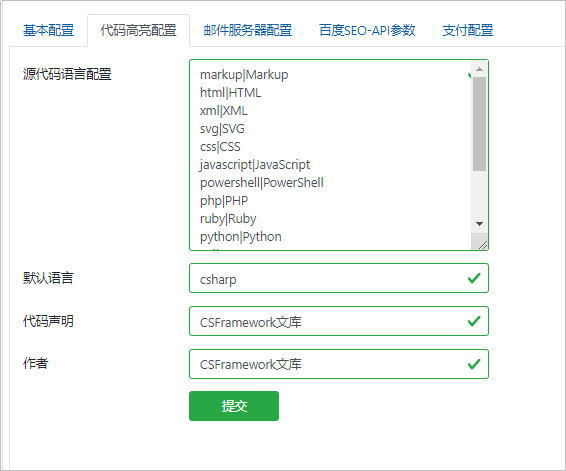Click into the 作者 text field
The width and height of the screenshot is (566, 471).
[x=339, y=364]
